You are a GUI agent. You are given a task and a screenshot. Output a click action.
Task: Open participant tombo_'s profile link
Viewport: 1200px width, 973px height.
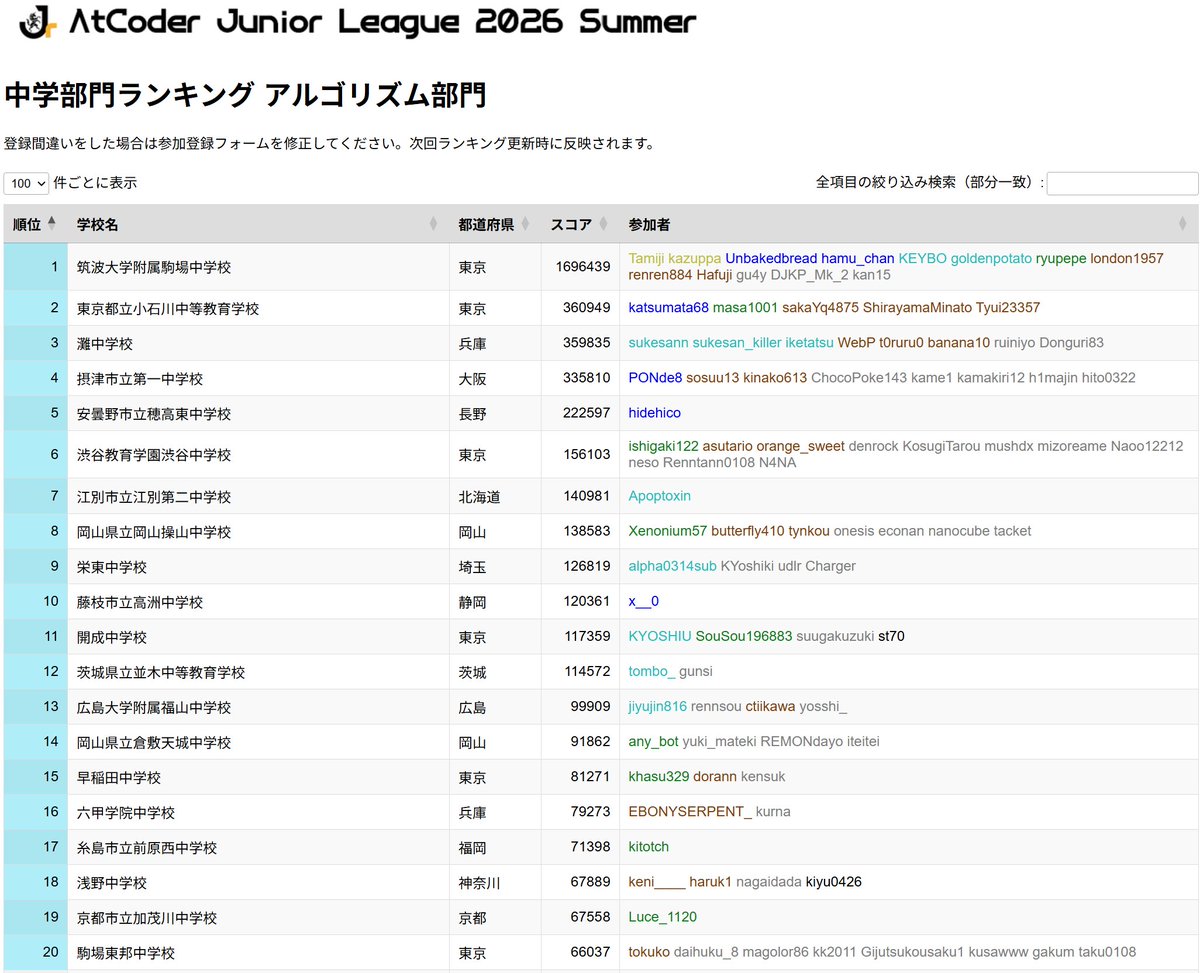coord(651,671)
